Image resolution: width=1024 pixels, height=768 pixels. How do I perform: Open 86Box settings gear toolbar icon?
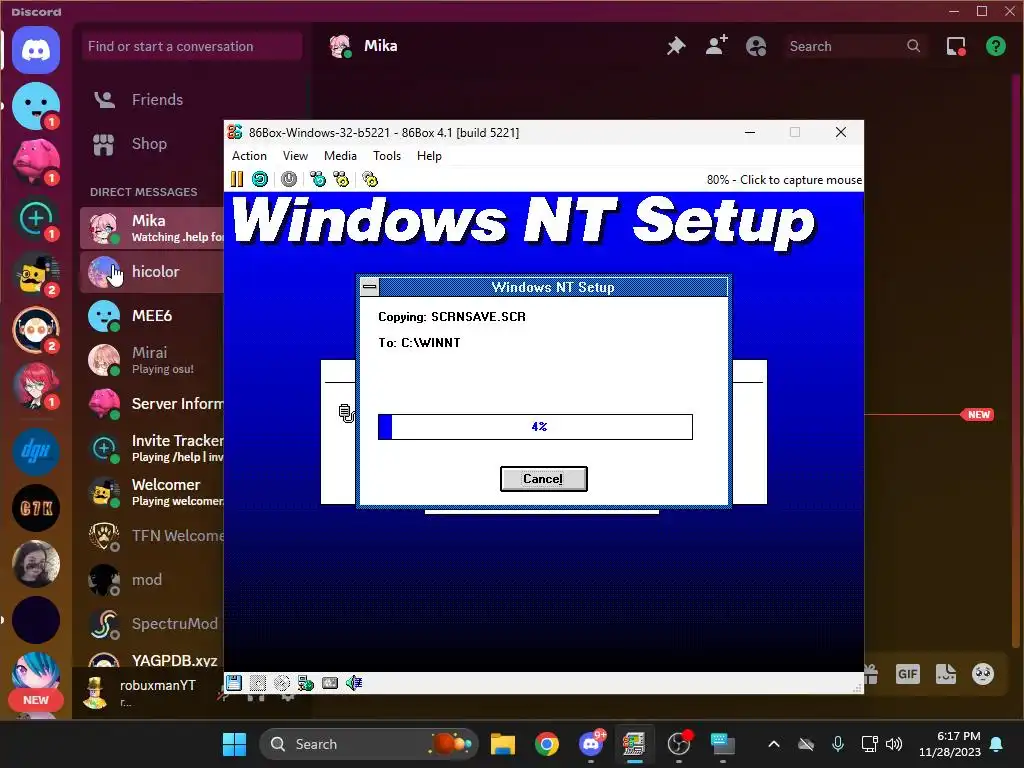coord(370,179)
